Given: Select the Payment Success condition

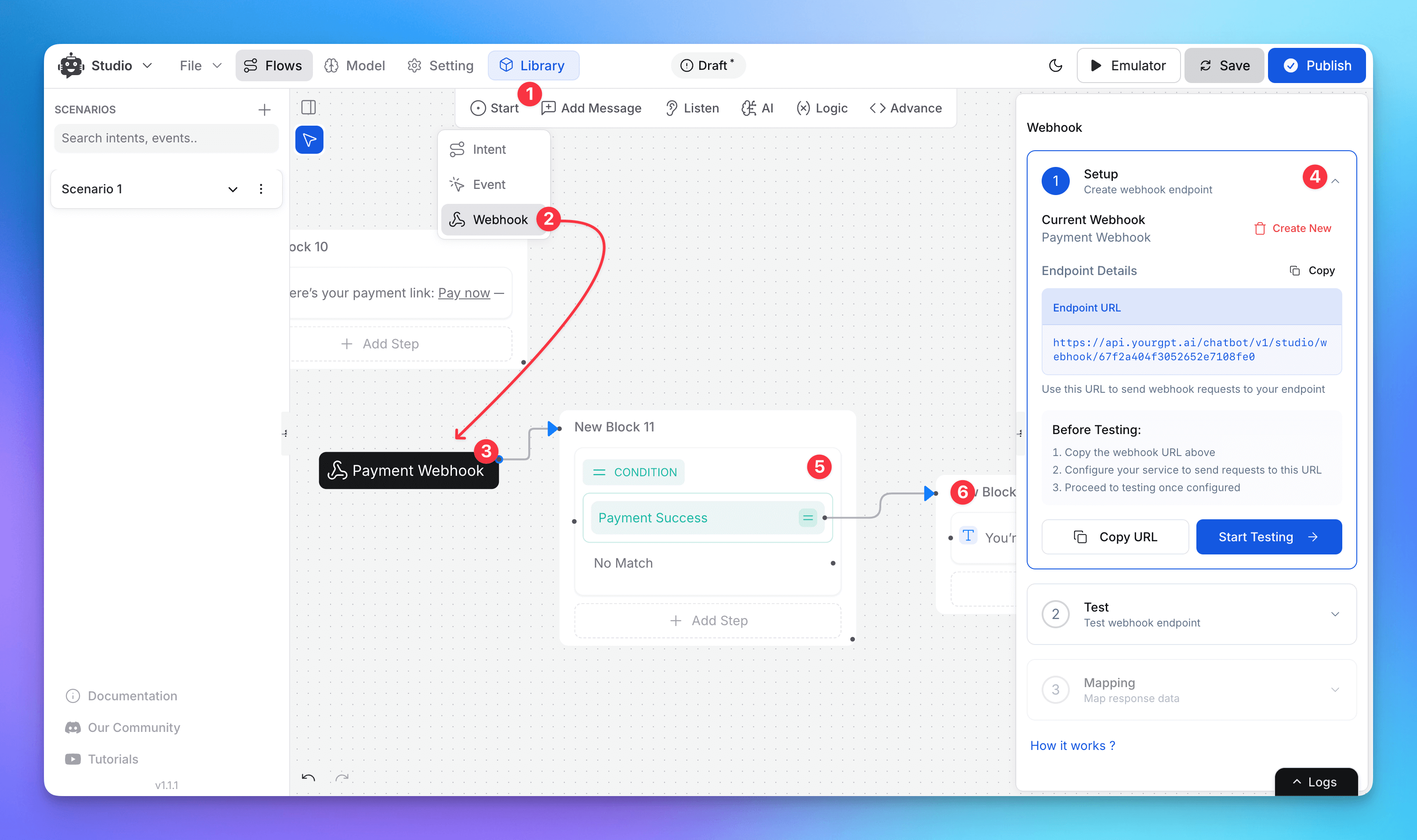Looking at the screenshot, I should coord(708,518).
